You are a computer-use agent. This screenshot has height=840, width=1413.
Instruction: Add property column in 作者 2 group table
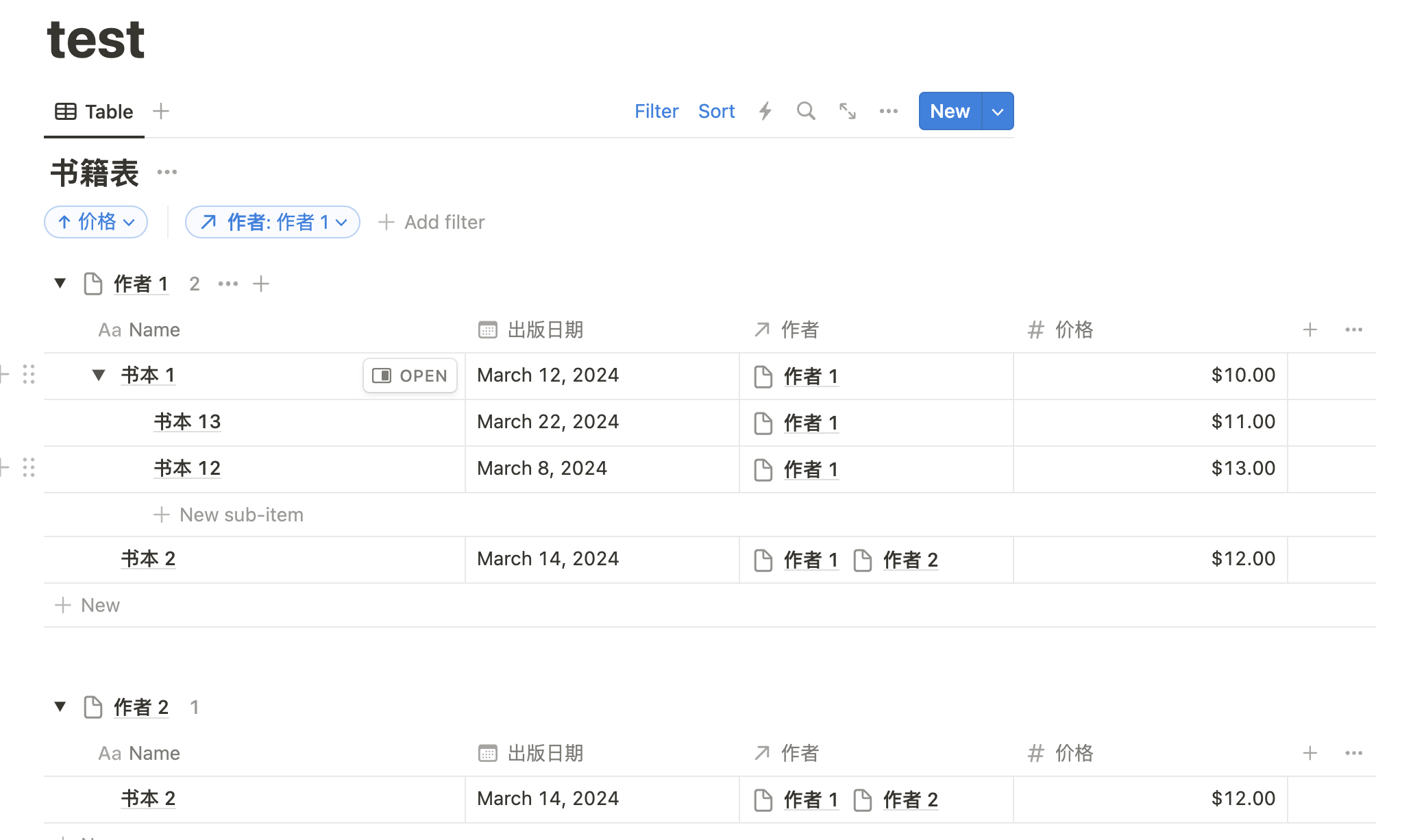click(x=1310, y=753)
